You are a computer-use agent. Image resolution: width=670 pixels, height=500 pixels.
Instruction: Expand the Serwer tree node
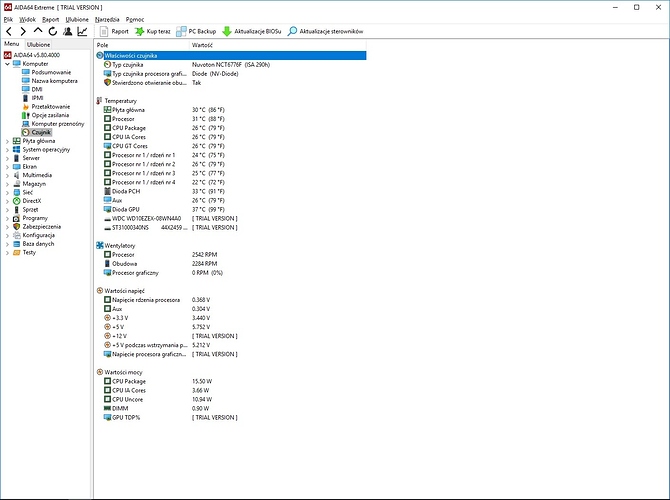[x=7, y=158]
